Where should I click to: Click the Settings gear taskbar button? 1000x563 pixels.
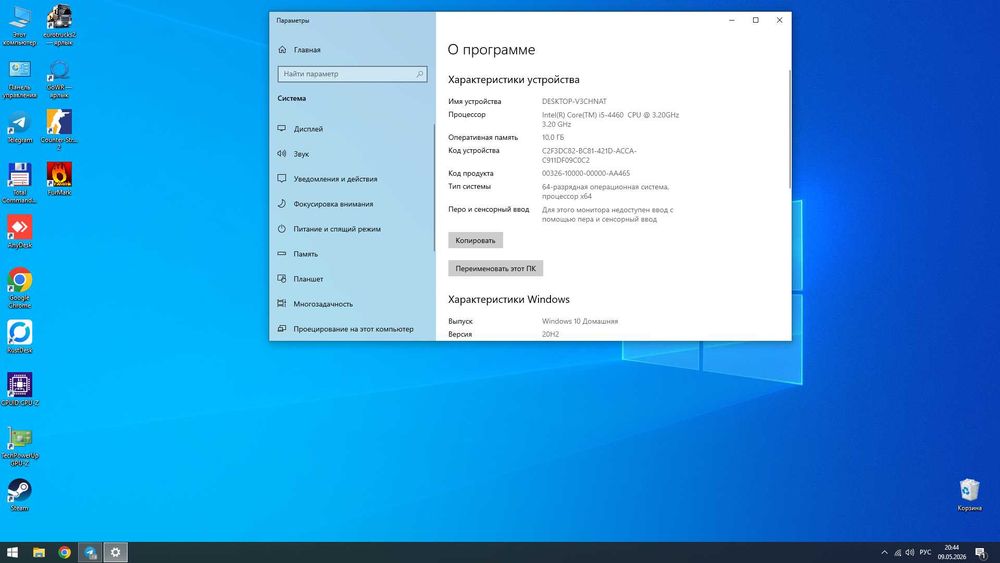[115, 552]
